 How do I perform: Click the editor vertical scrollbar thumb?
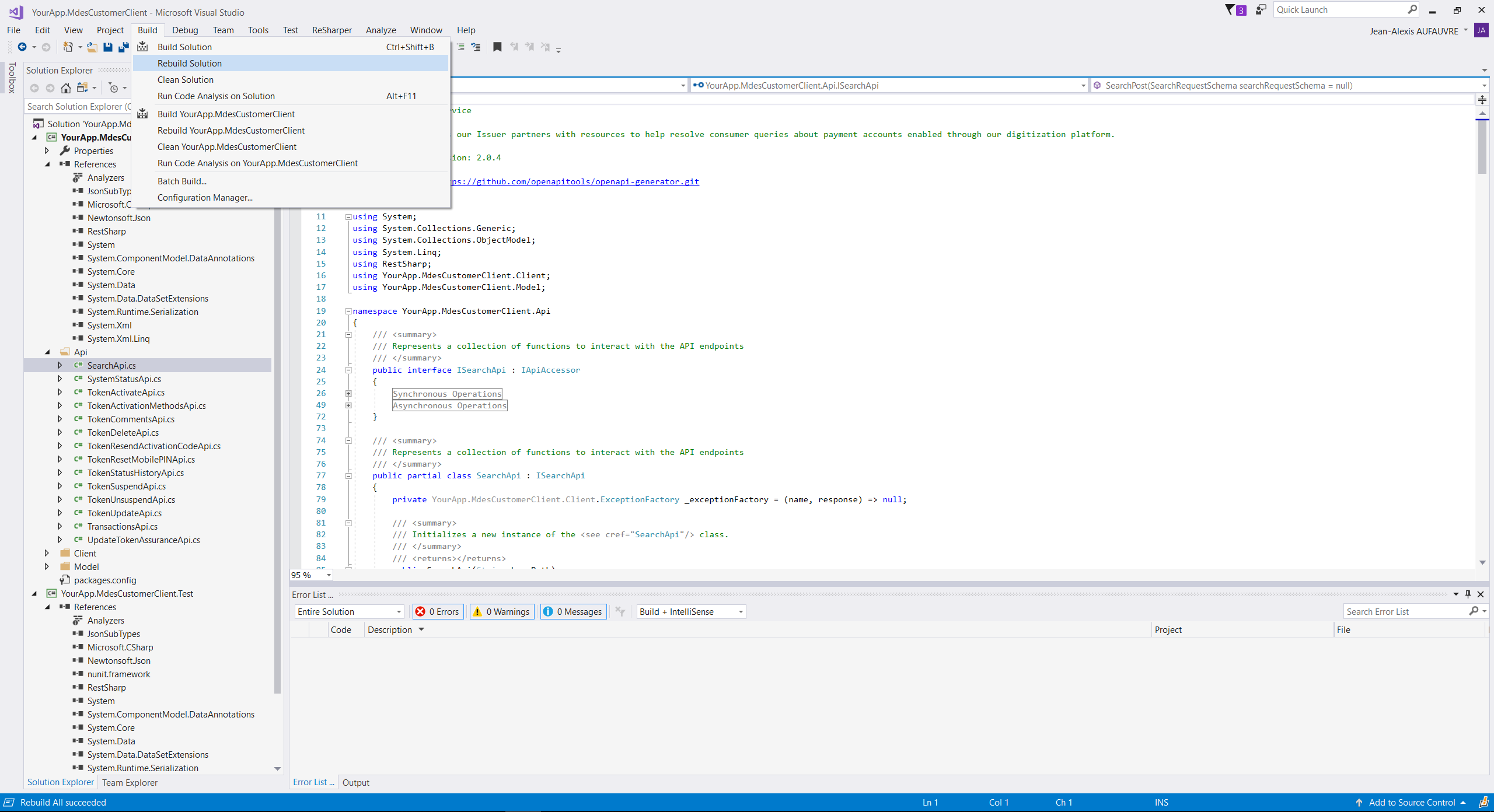tap(1482, 148)
